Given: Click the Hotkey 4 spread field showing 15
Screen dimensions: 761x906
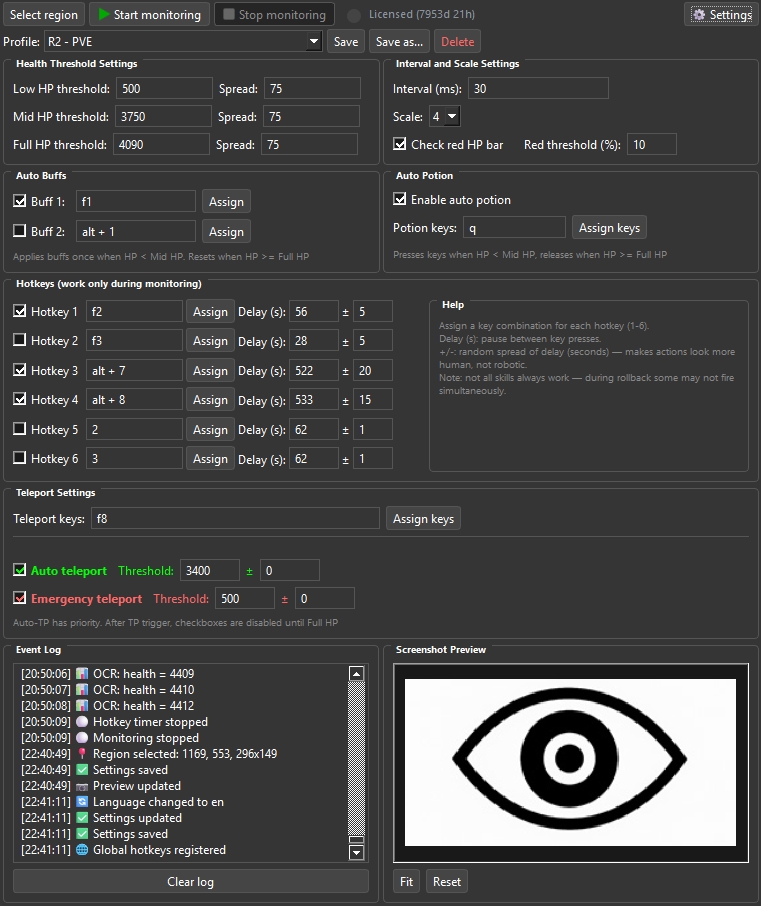Looking at the screenshot, I should pos(373,399).
